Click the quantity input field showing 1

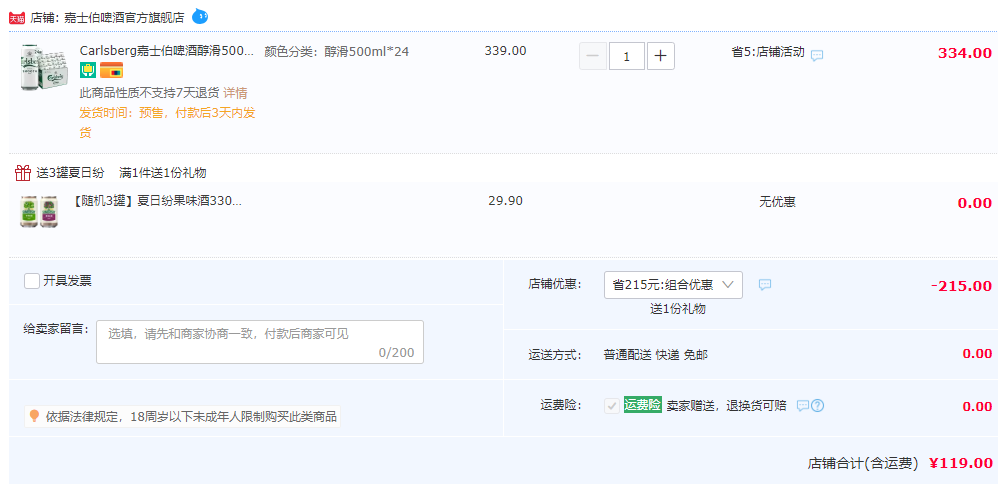point(627,56)
